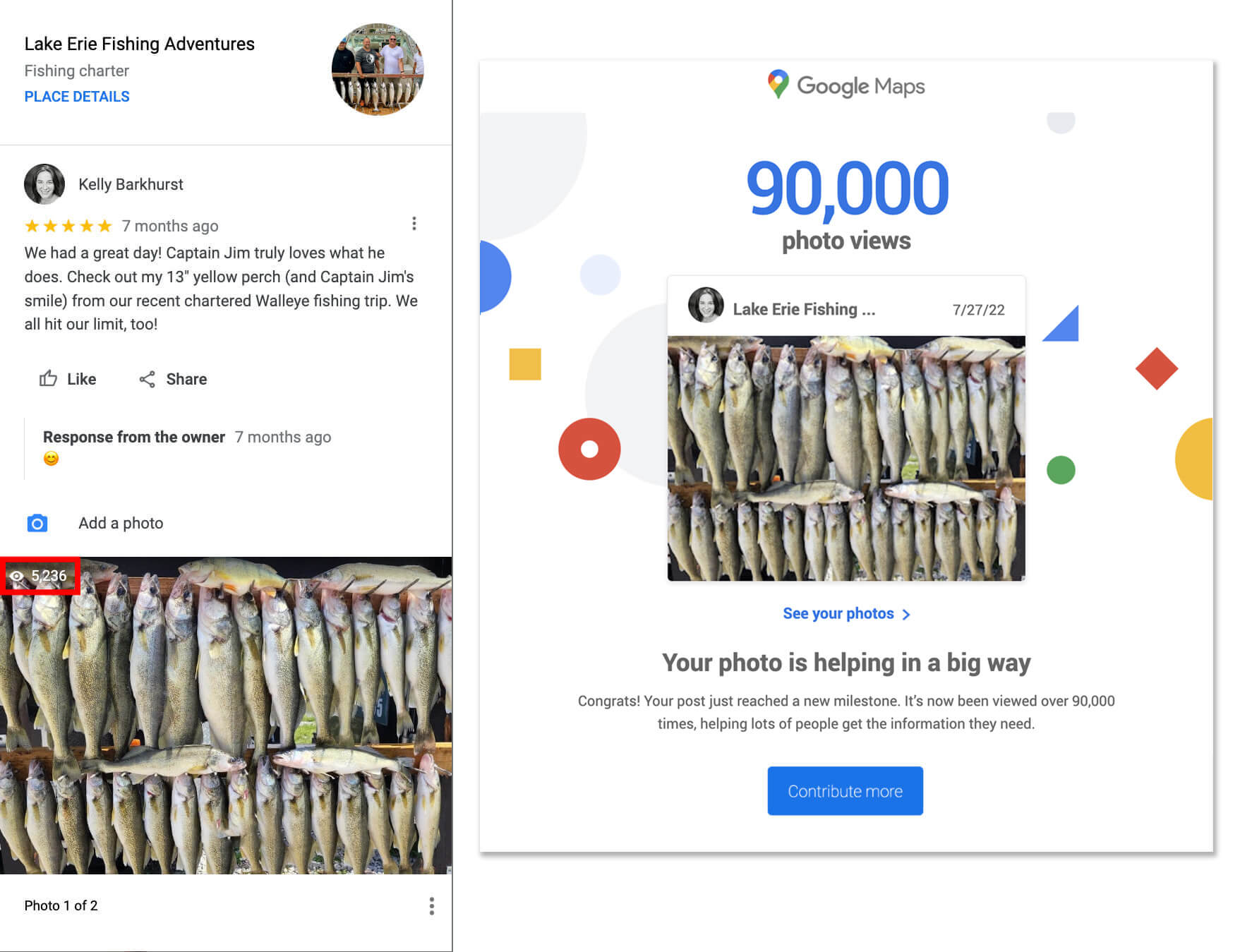Open the fish photo in email card

(x=846, y=459)
